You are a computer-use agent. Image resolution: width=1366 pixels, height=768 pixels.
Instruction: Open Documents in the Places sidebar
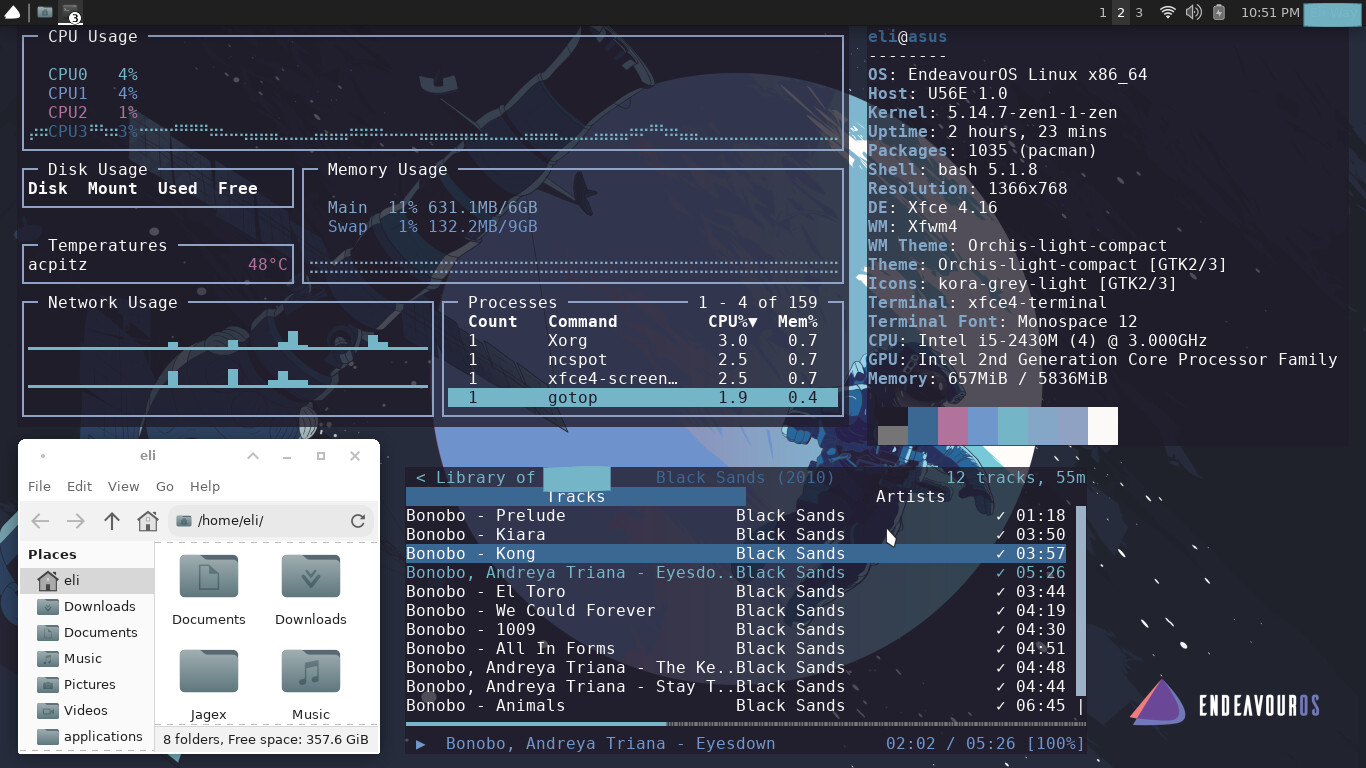87,632
